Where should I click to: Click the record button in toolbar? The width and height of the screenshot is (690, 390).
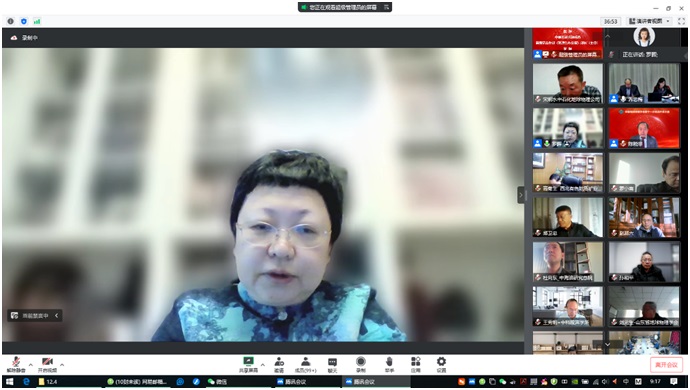[x=360, y=364]
